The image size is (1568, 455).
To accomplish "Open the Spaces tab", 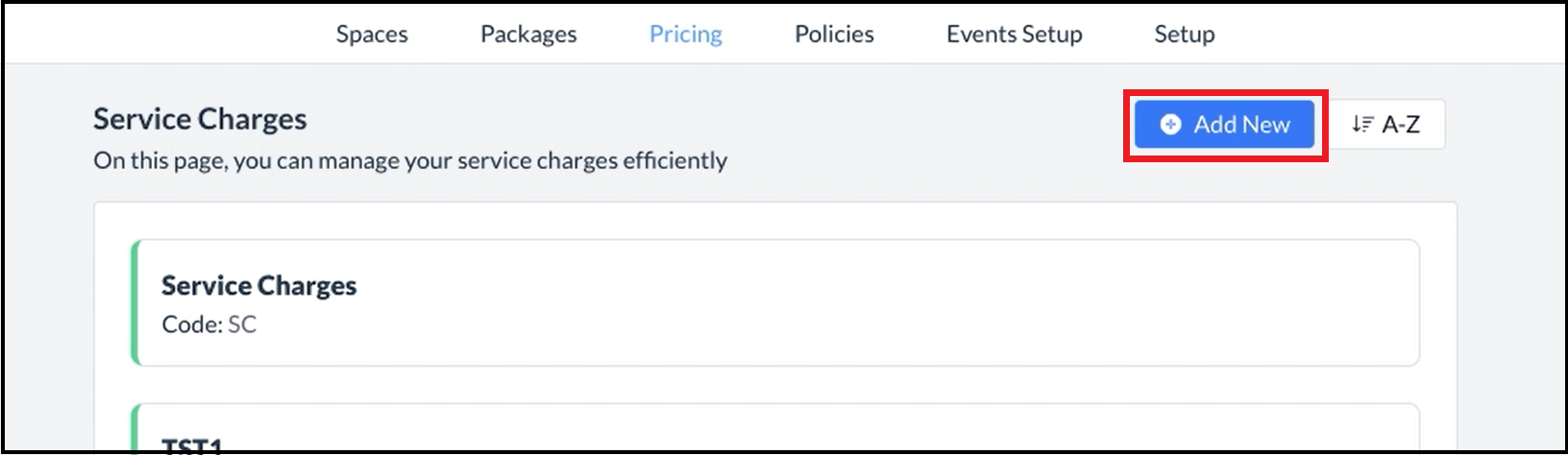I will click(x=372, y=35).
